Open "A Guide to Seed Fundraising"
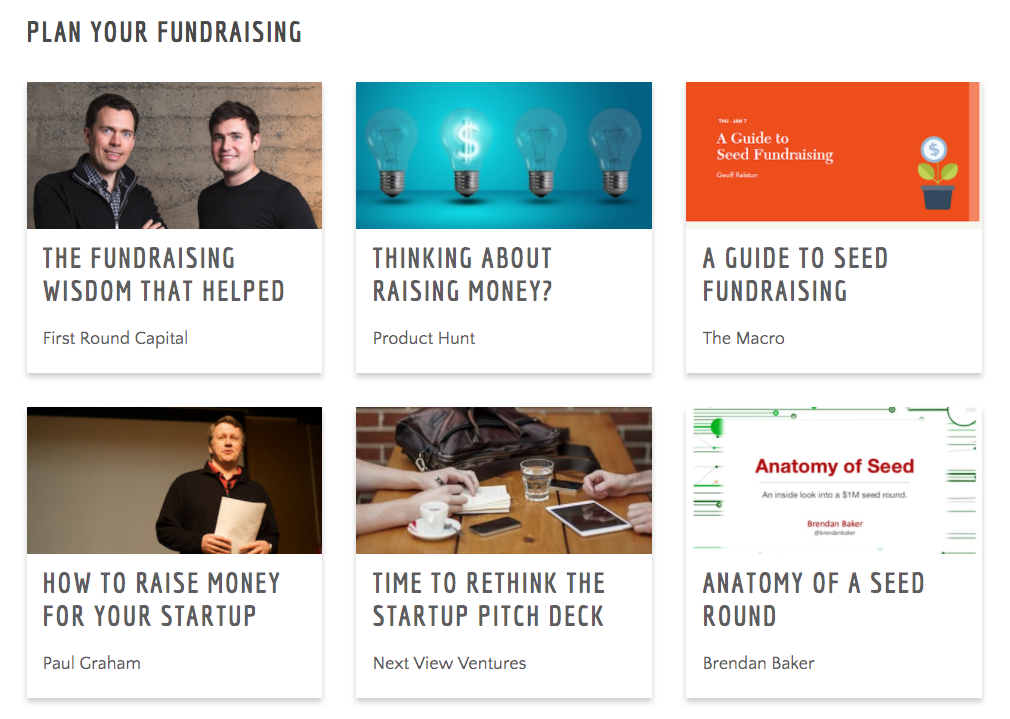 [x=795, y=272]
